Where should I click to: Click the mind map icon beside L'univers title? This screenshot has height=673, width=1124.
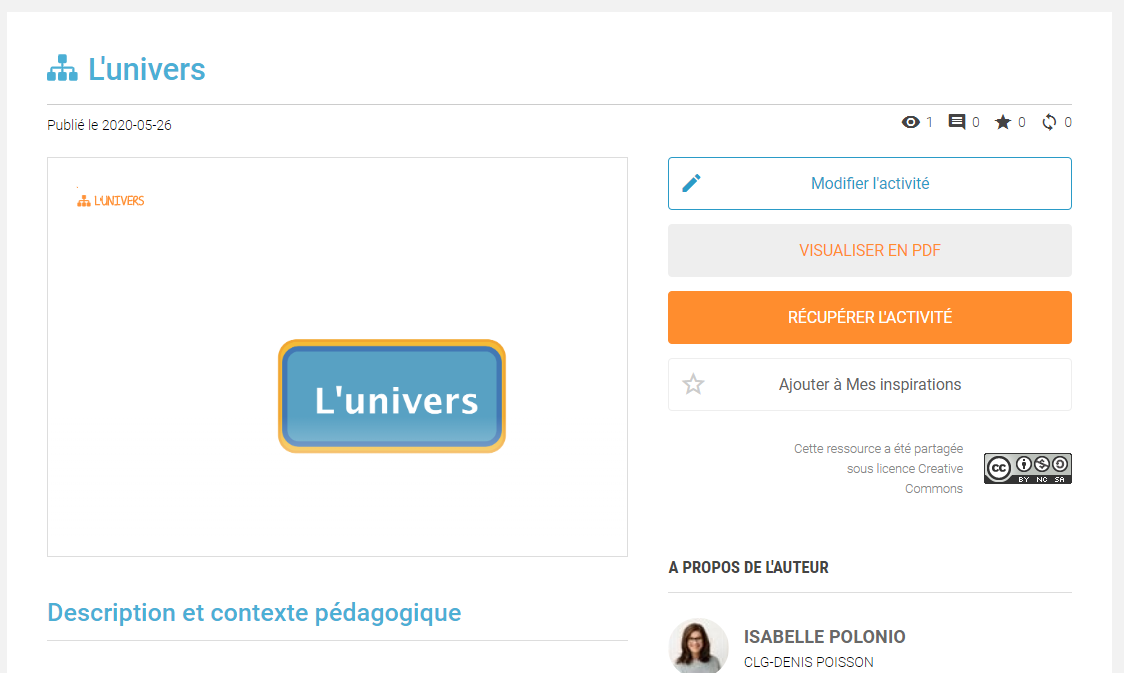coord(62,68)
